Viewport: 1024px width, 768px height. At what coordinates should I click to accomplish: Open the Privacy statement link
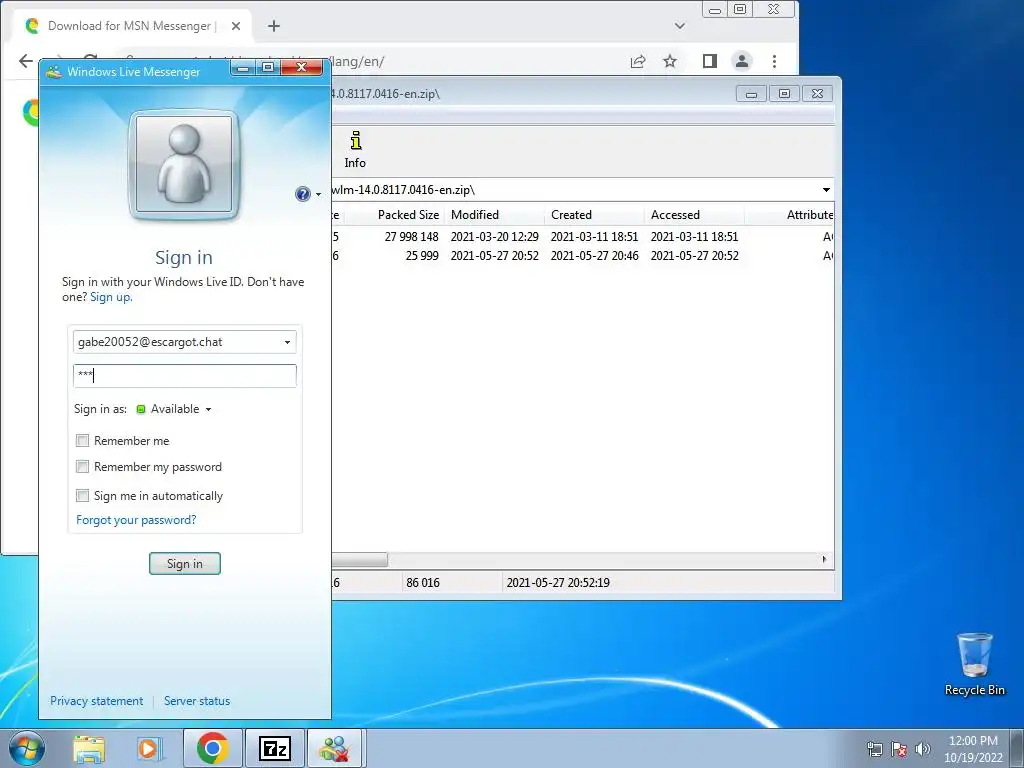97,701
